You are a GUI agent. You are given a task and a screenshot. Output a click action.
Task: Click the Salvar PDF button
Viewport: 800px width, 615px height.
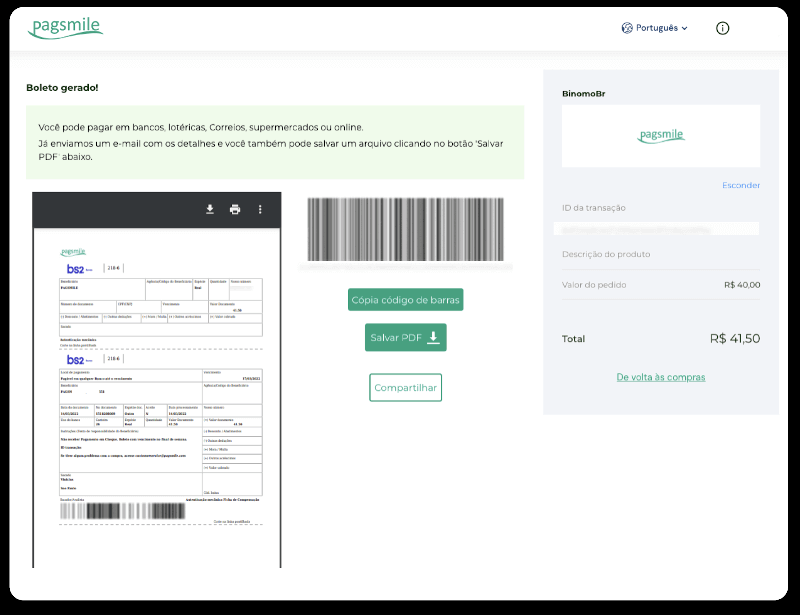(x=405, y=337)
